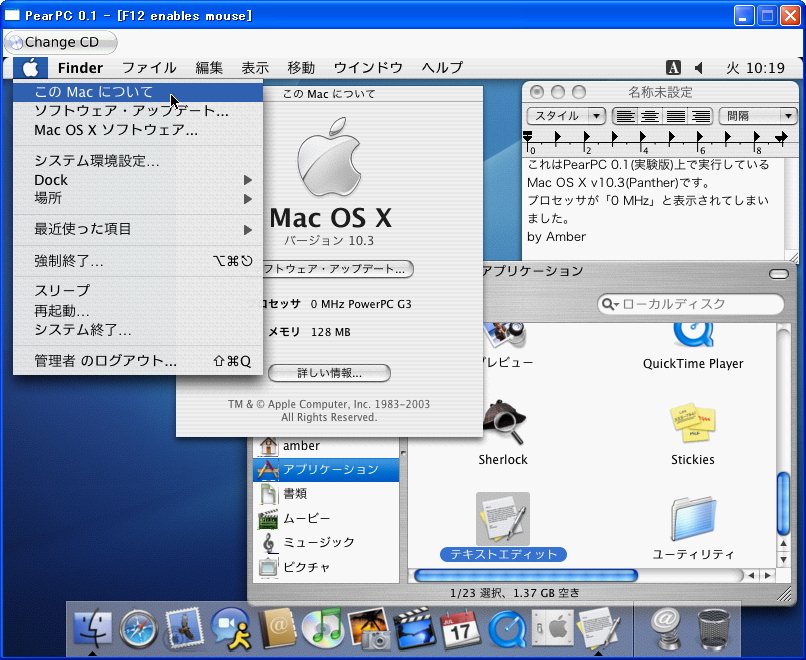
Task: Select ムービー in Finder sidebar
Action: tap(326, 518)
